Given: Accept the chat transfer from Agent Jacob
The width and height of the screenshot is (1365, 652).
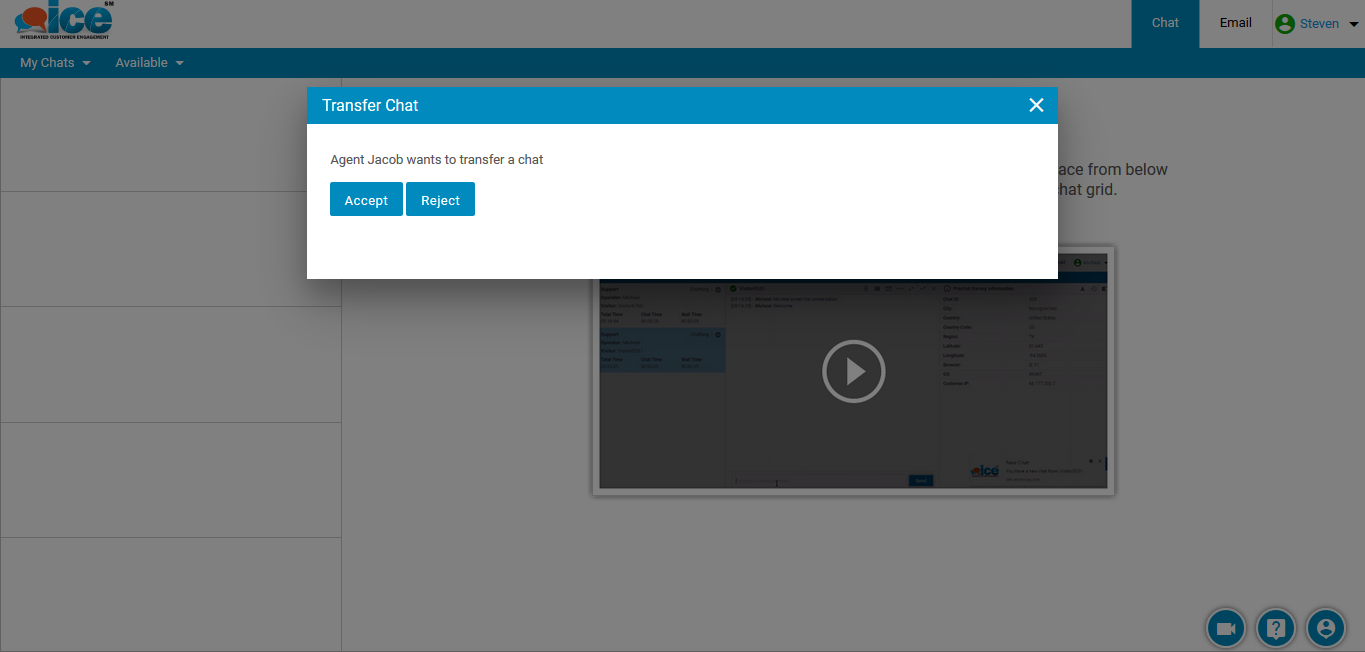Looking at the screenshot, I should click(366, 199).
